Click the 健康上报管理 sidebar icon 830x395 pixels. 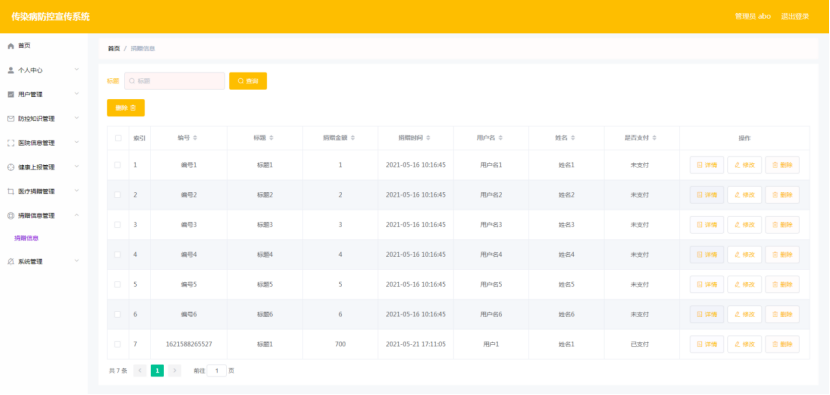coord(11,167)
